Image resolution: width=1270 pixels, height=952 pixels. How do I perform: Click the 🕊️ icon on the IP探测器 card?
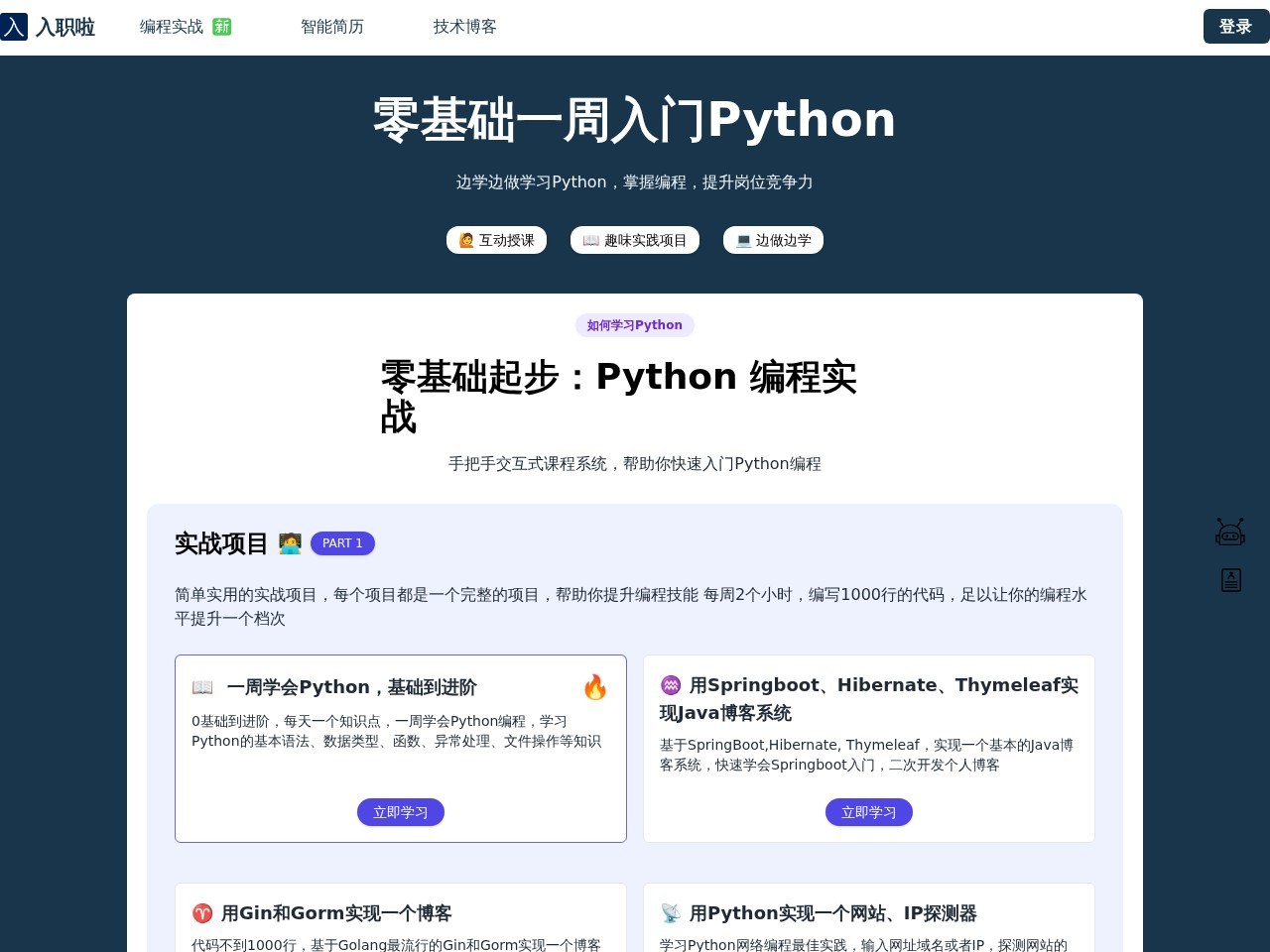(x=670, y=913)
